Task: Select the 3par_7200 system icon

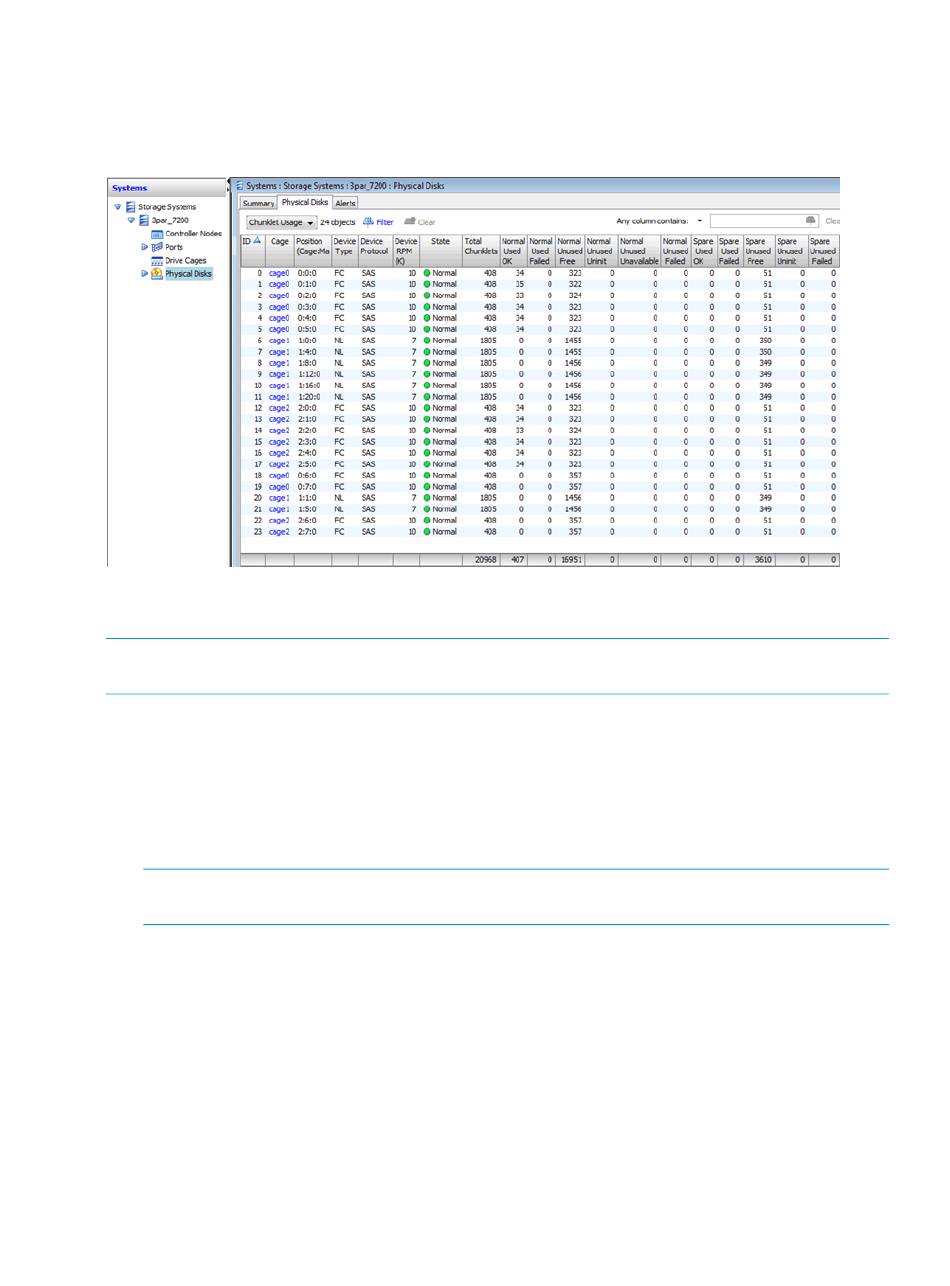Action: (144, 220)
